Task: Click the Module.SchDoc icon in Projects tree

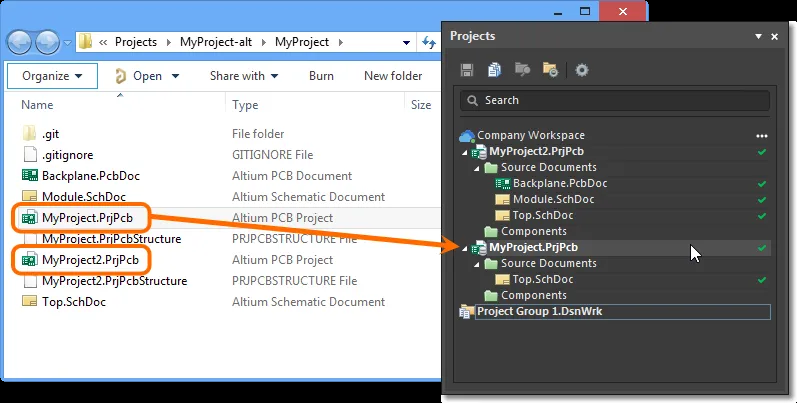Action: [502, 200]
